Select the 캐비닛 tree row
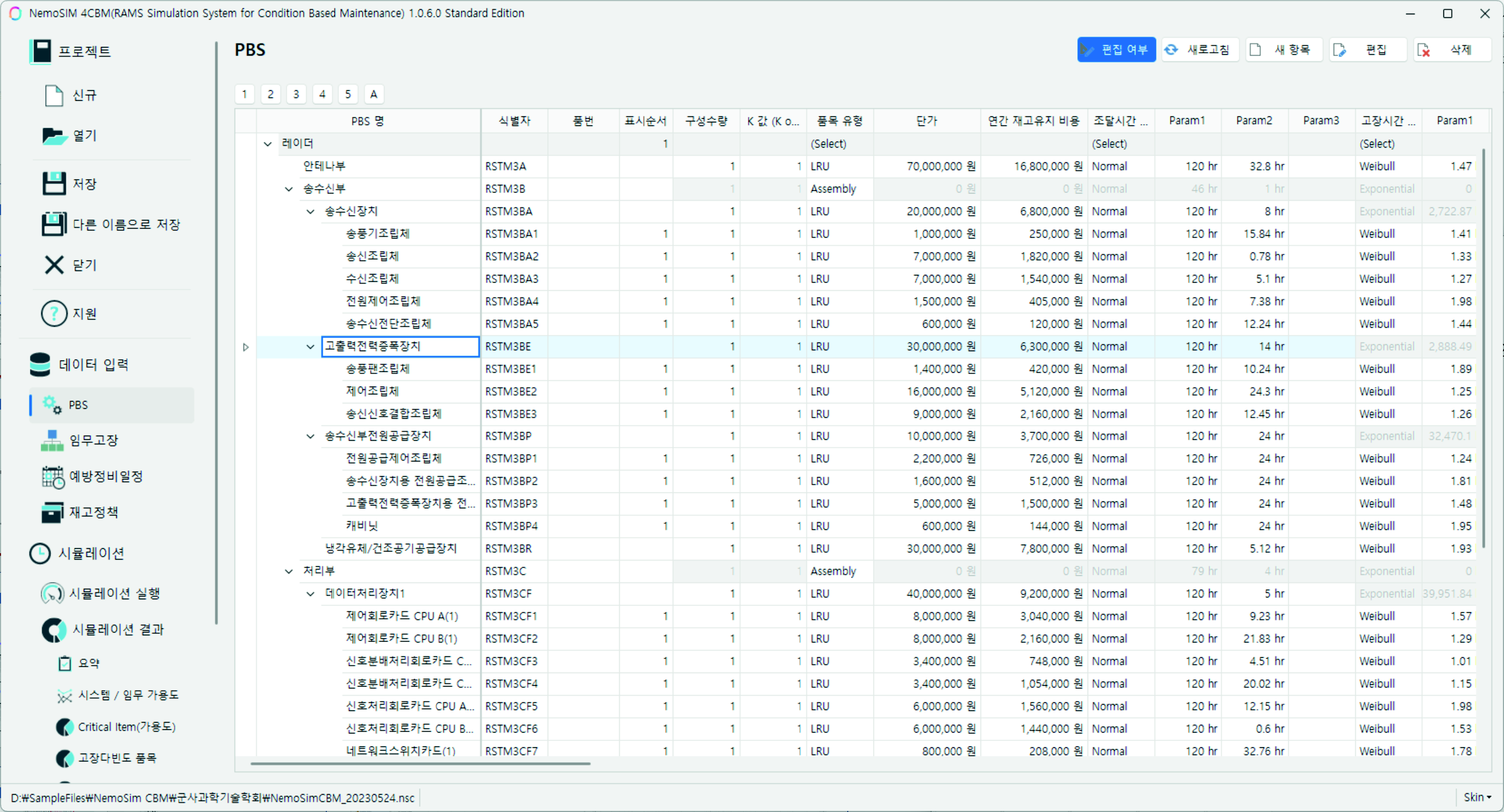Viewport: 1504px width, 812px height. pyautogui.click(x=362, y=526)
